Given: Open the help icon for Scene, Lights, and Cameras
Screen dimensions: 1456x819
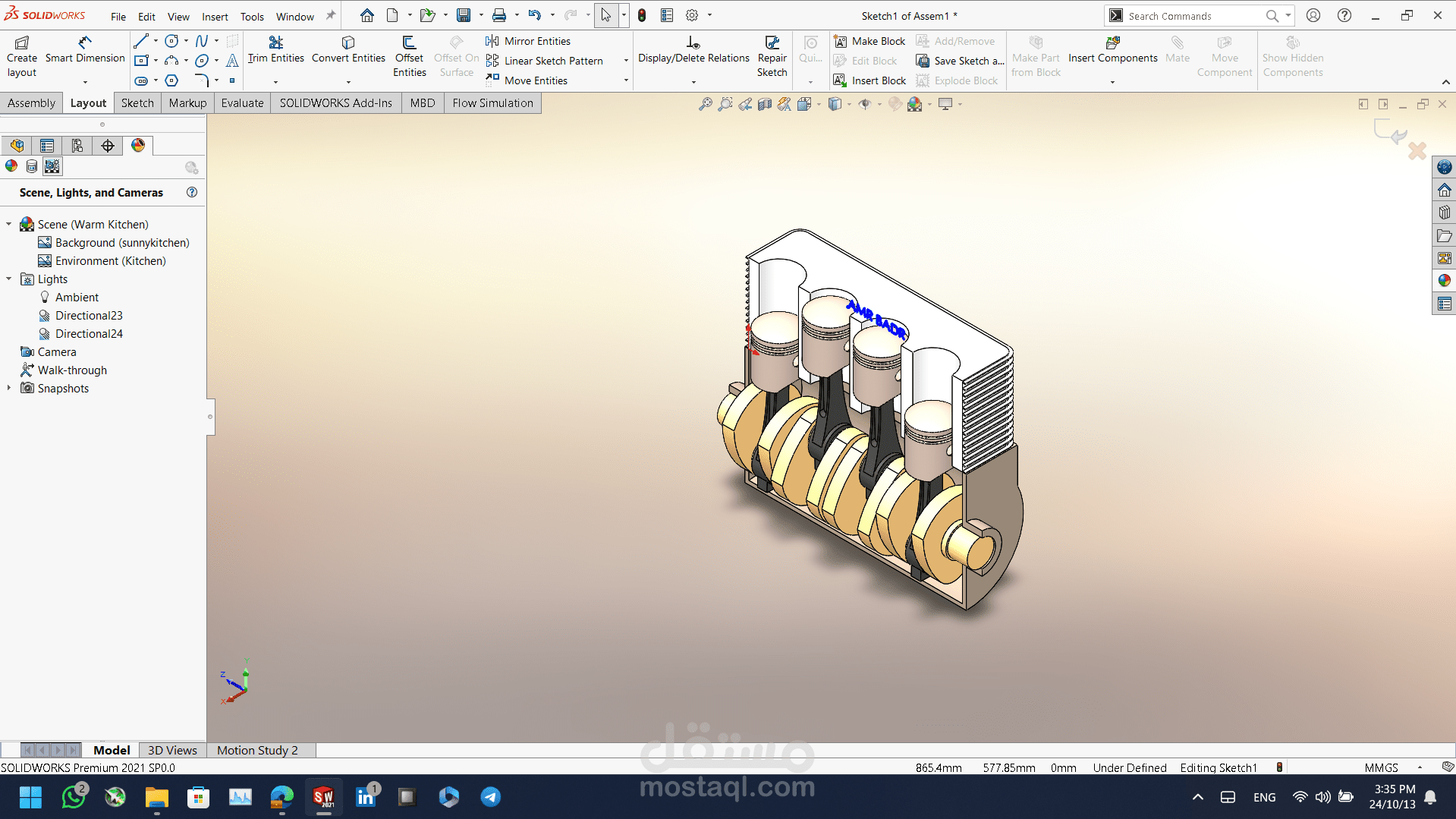Looking at the screenshot, I should (x=192, y=193).
